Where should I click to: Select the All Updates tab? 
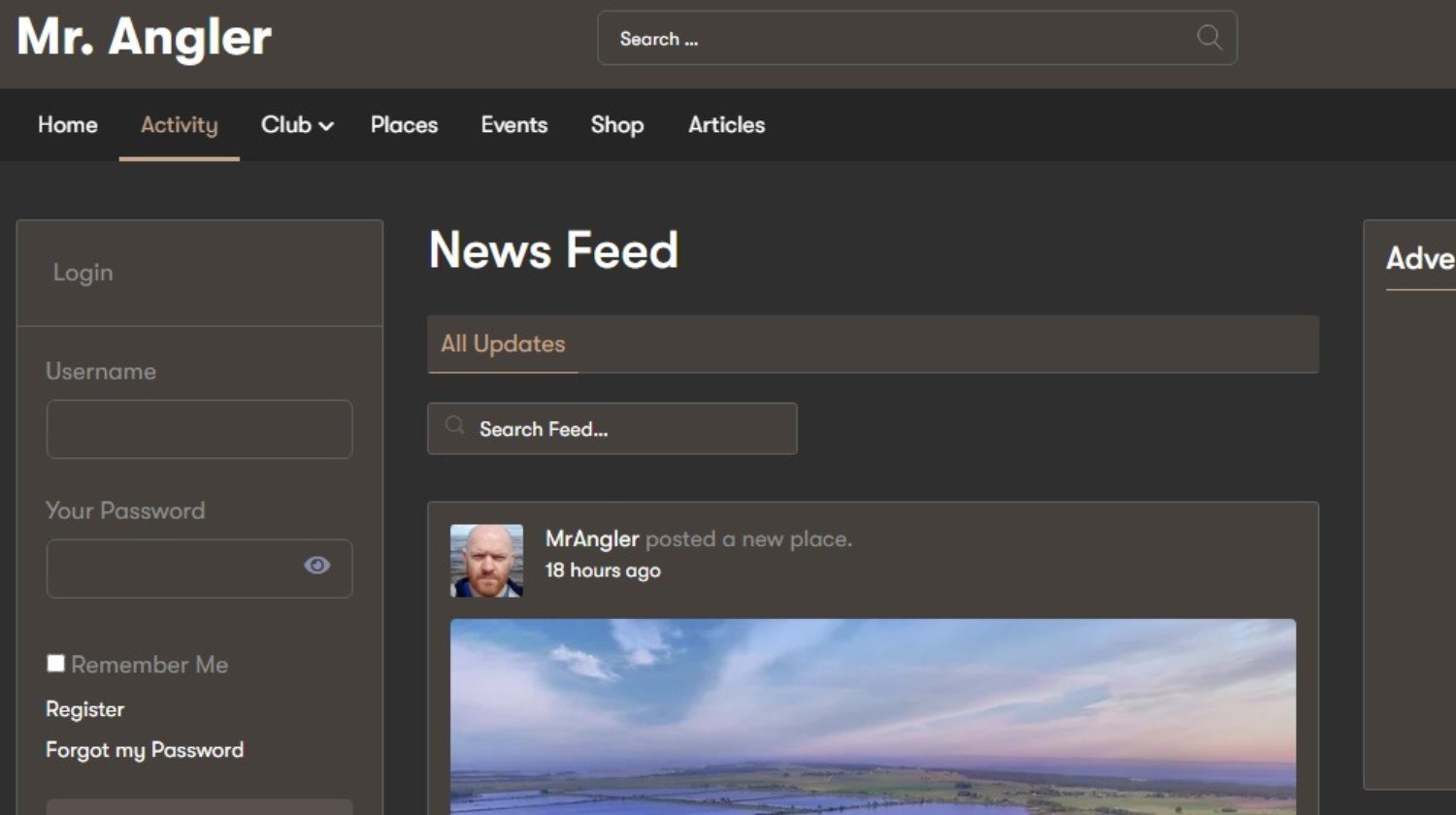(x=503, y=343)
